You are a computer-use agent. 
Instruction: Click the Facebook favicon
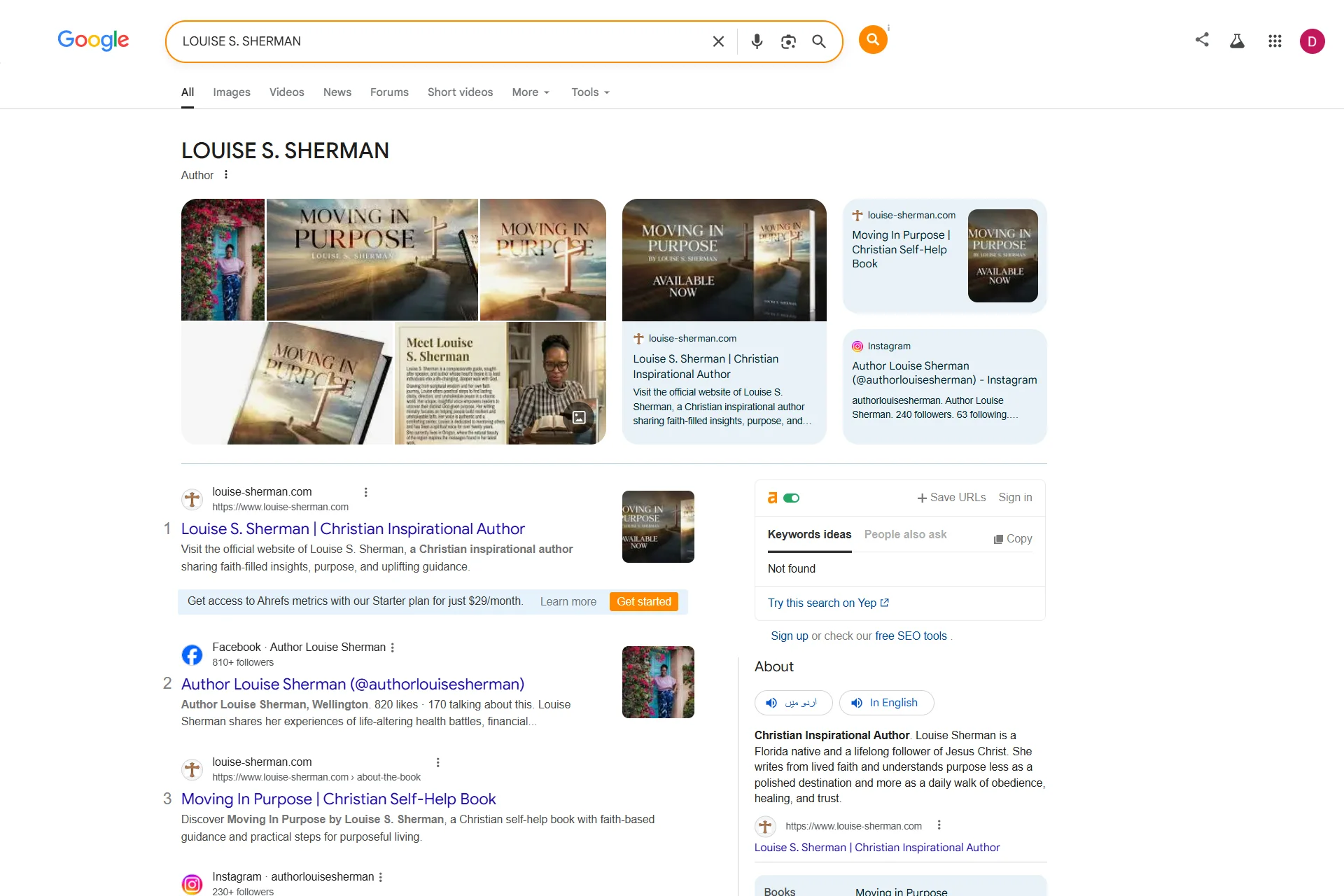point(192,654)
